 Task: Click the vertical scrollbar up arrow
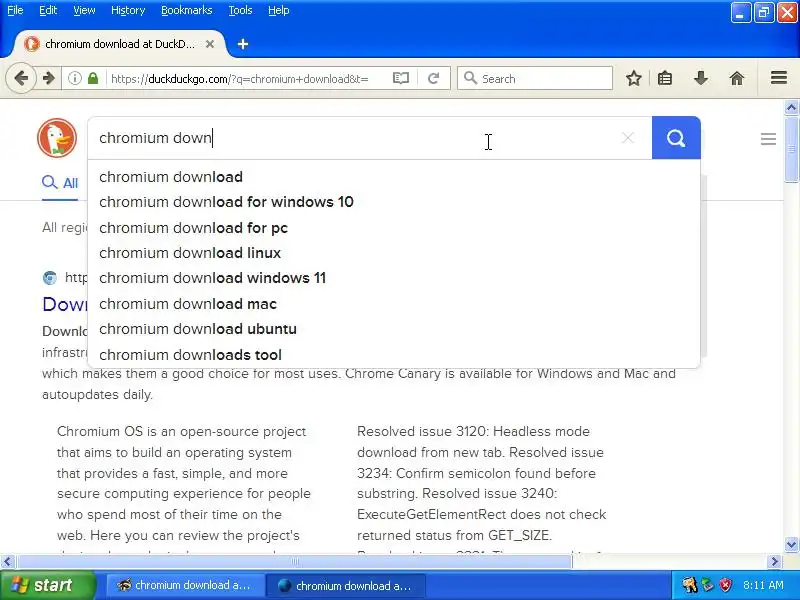coord(791,107)
